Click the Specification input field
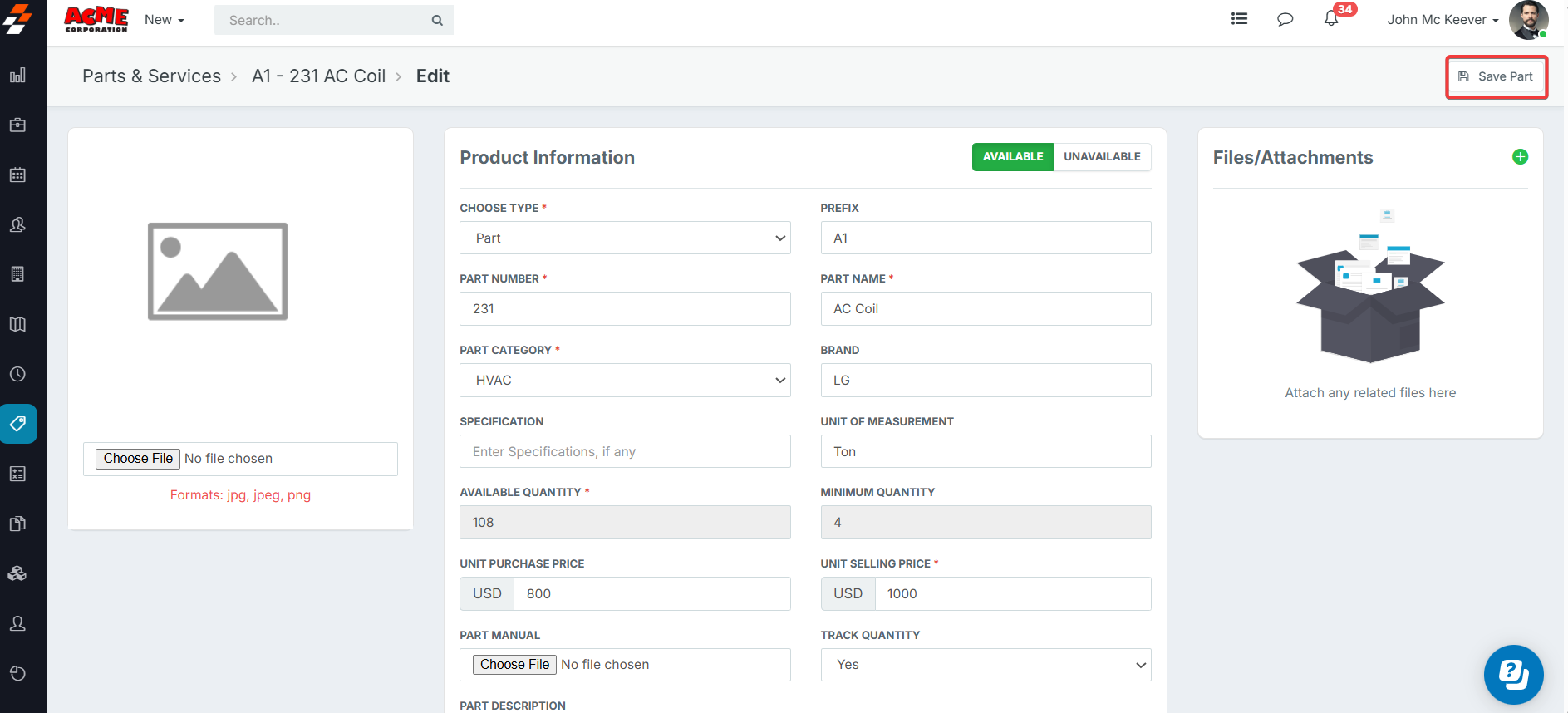 tap(625, 452)
